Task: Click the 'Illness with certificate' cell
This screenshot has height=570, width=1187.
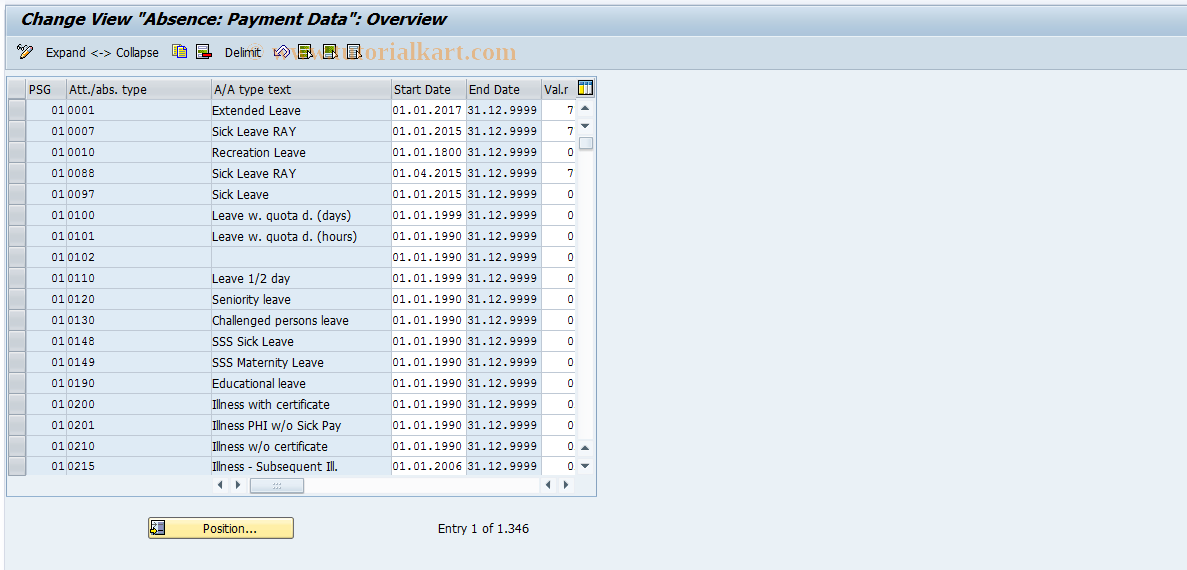Action: pos(301,404)
